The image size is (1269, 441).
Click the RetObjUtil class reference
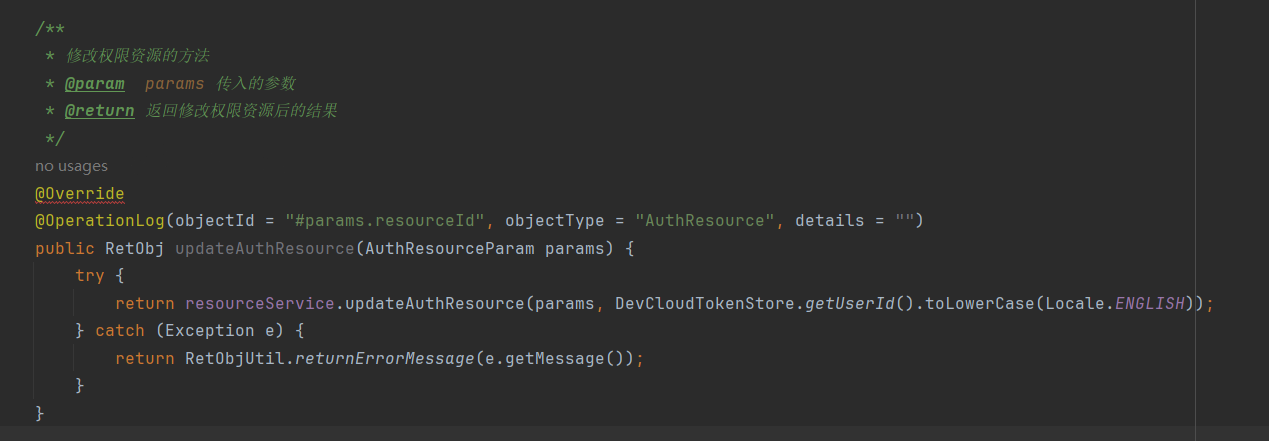coord(234,358)
